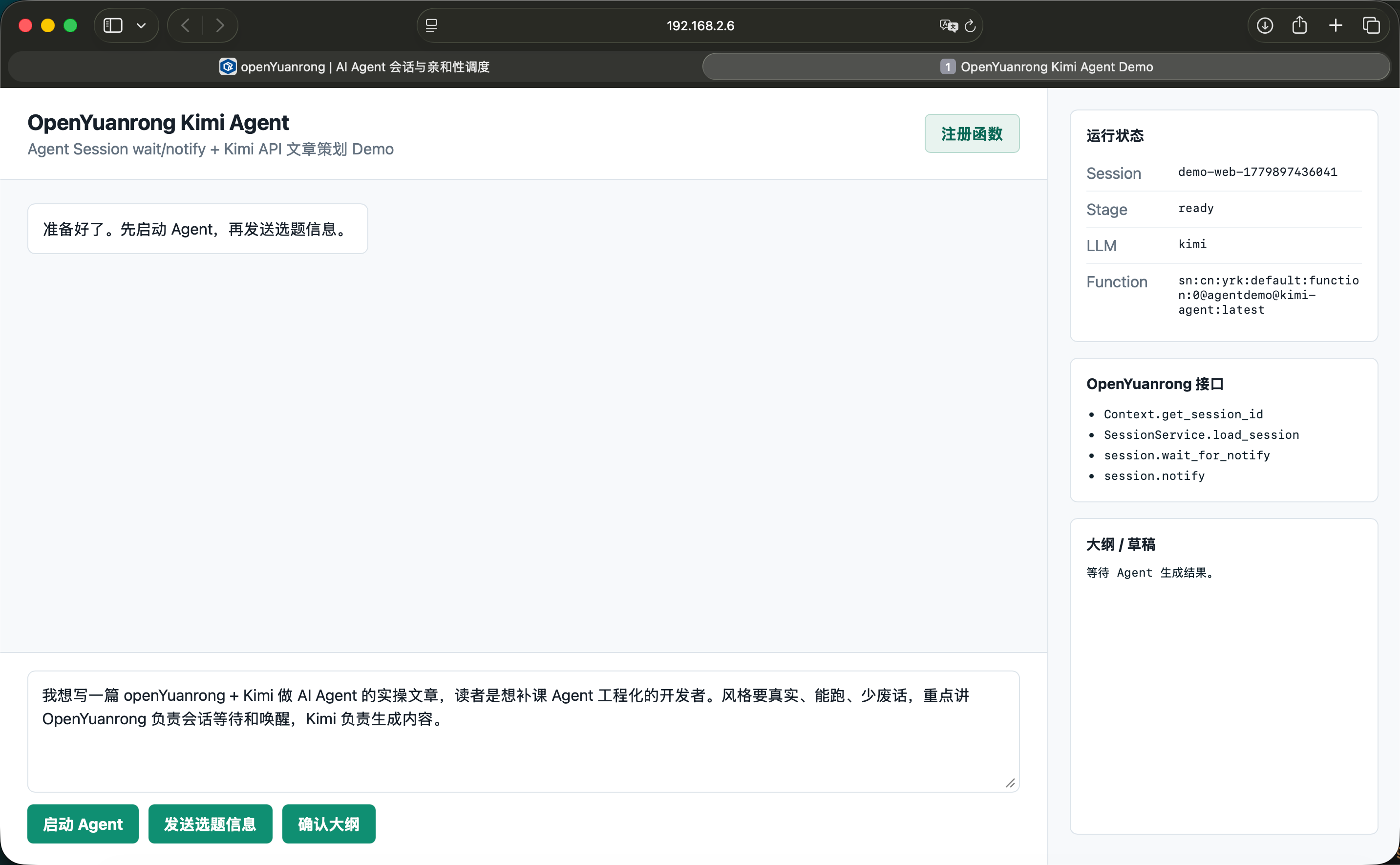Open the page reader/site settings icon

coord(432,26)
